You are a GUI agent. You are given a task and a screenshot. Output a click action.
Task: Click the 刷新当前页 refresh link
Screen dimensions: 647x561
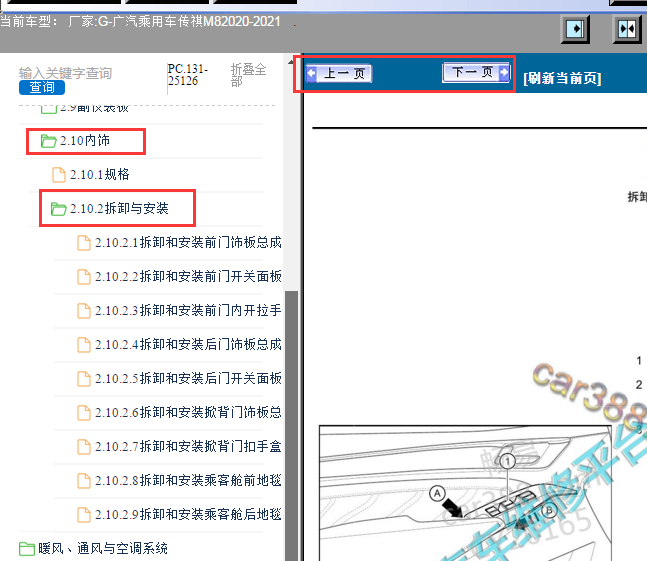tap(562, 78)
